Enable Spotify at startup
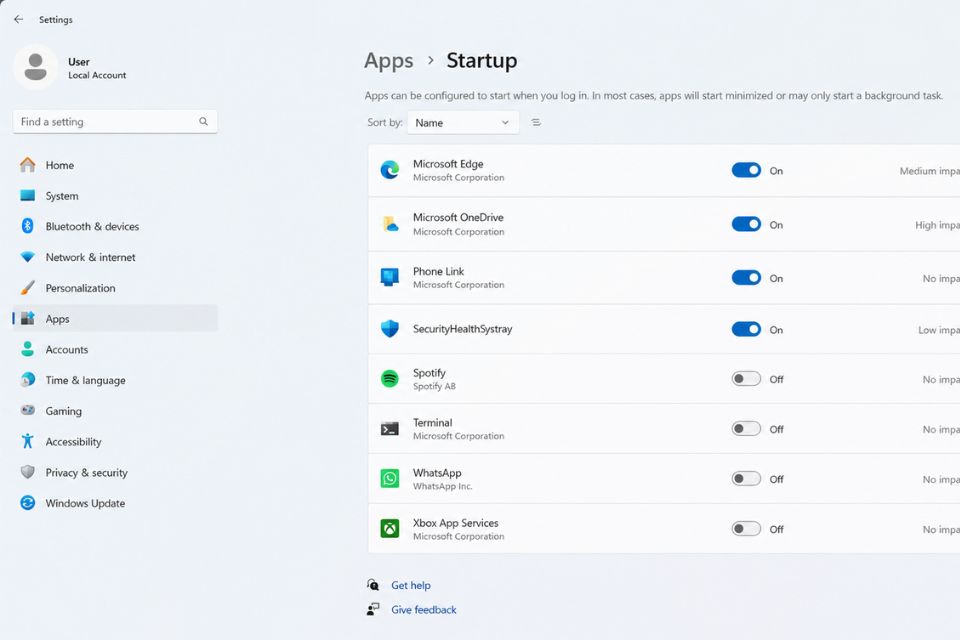 (746, 379)
